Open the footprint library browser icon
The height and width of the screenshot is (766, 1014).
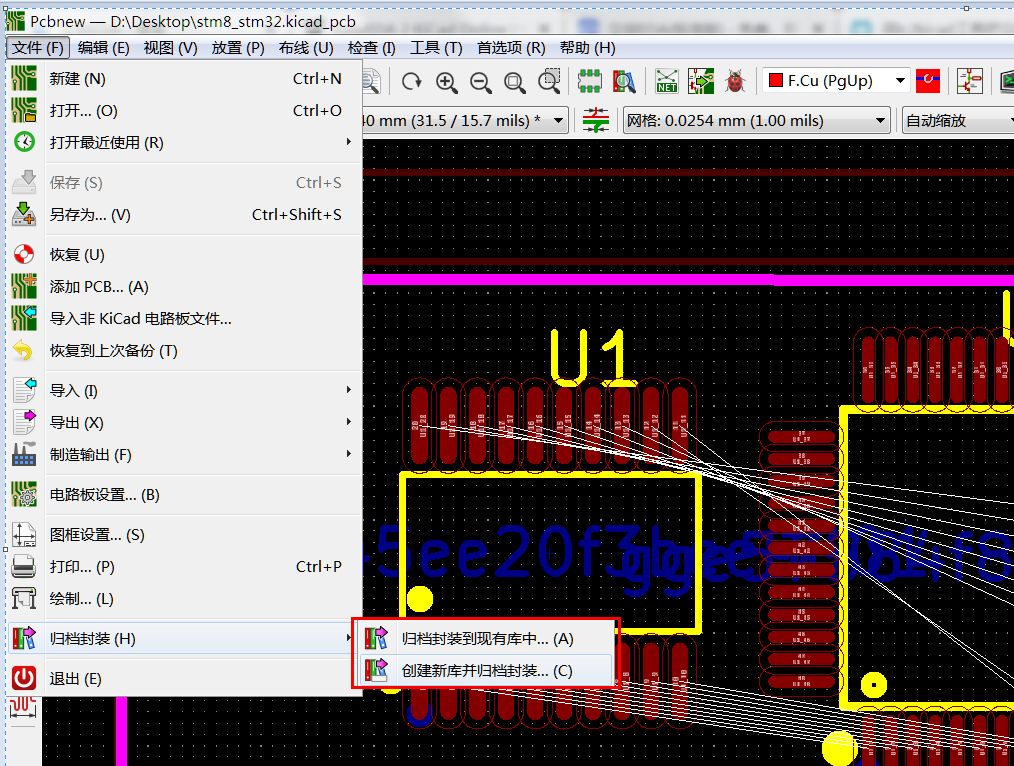[x=624, y=81]
